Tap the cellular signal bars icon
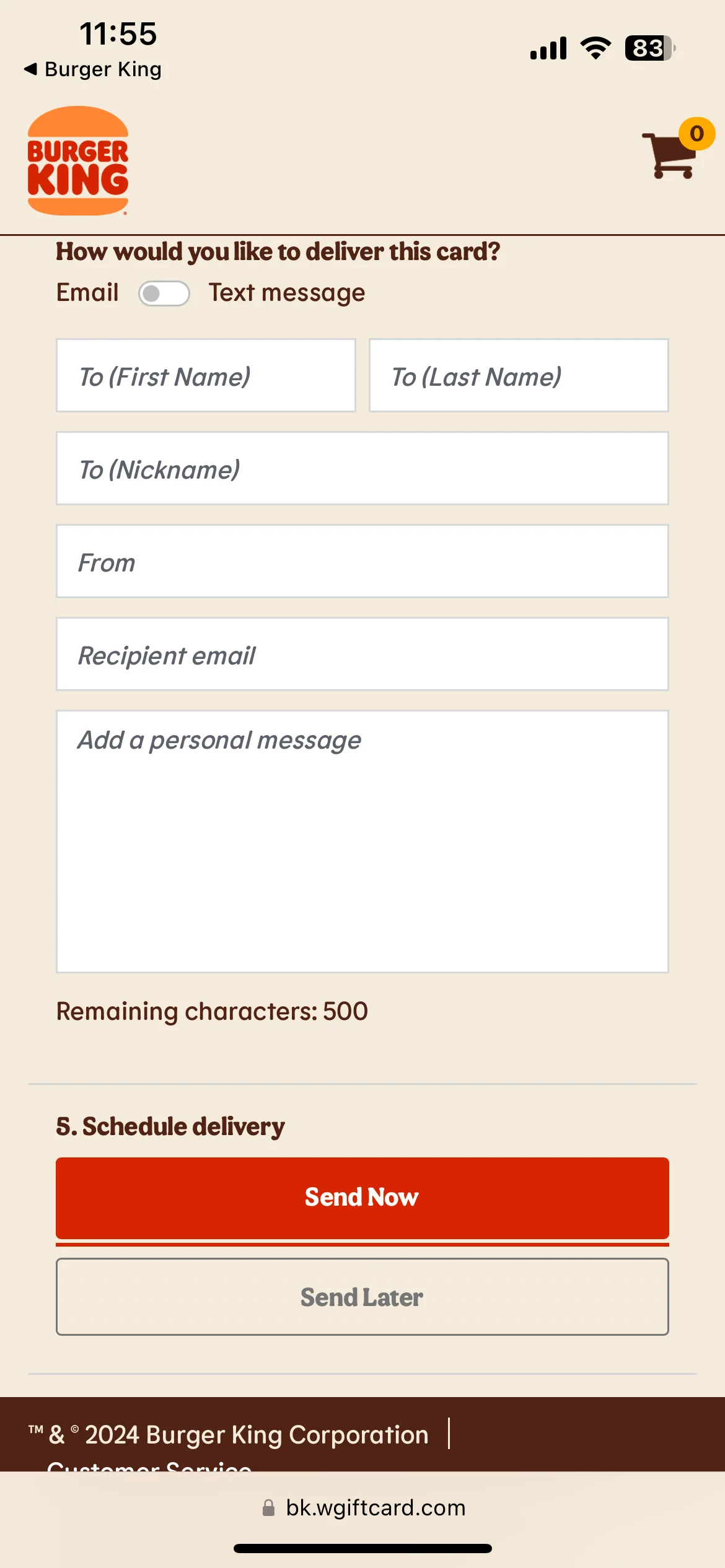 click(x=548, y=48)
